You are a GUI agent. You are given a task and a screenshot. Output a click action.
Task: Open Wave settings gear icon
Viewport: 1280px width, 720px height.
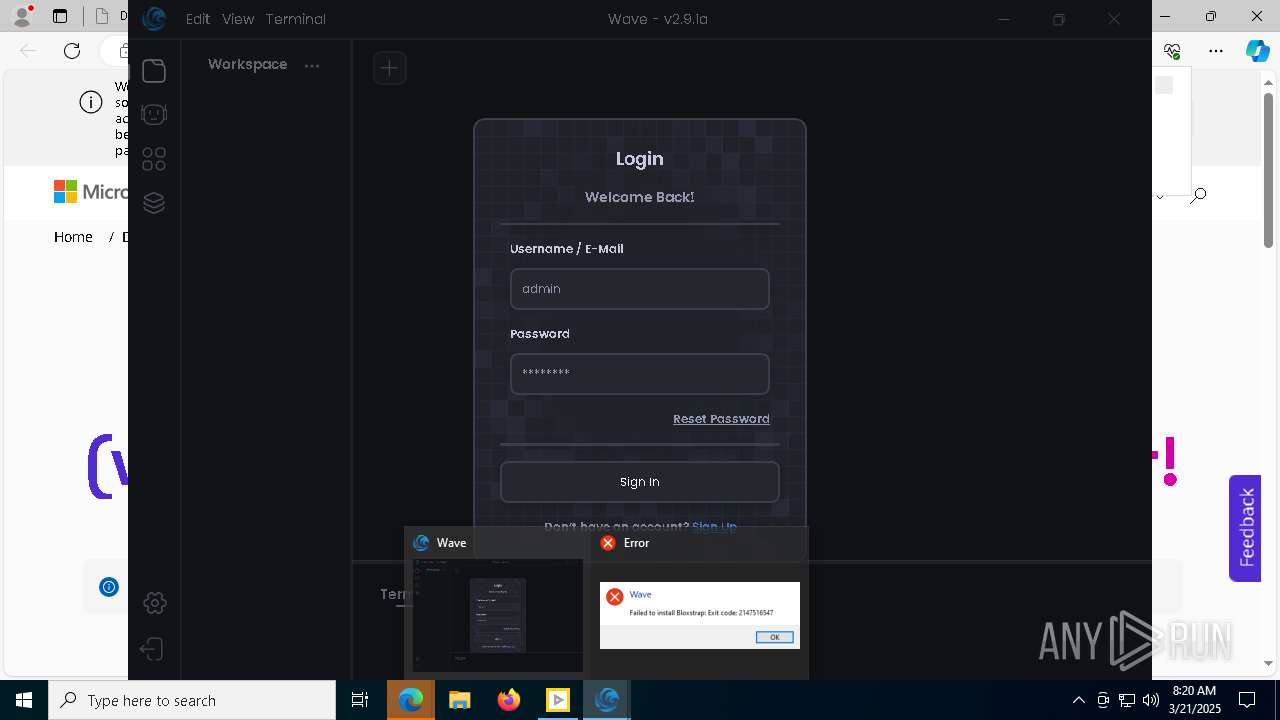(154, 603)
